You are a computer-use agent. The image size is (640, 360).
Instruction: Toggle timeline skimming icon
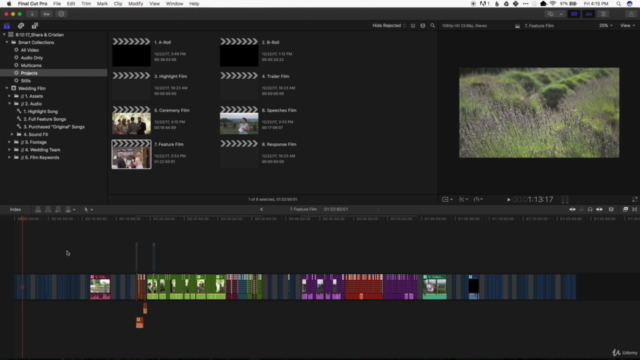click(x=572, y=209)
